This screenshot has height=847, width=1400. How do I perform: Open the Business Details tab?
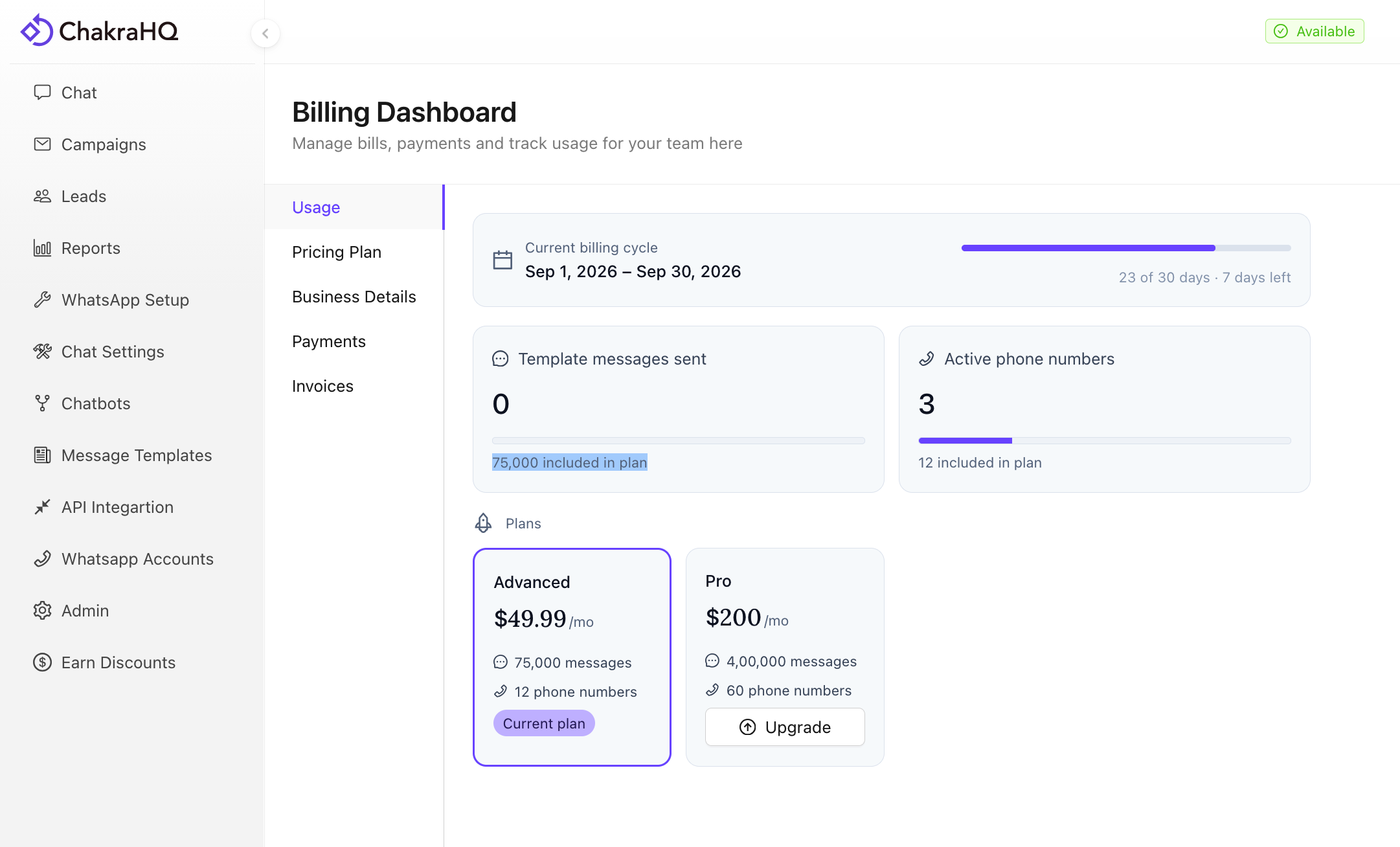pyautogui.click(x=354, y=297)
